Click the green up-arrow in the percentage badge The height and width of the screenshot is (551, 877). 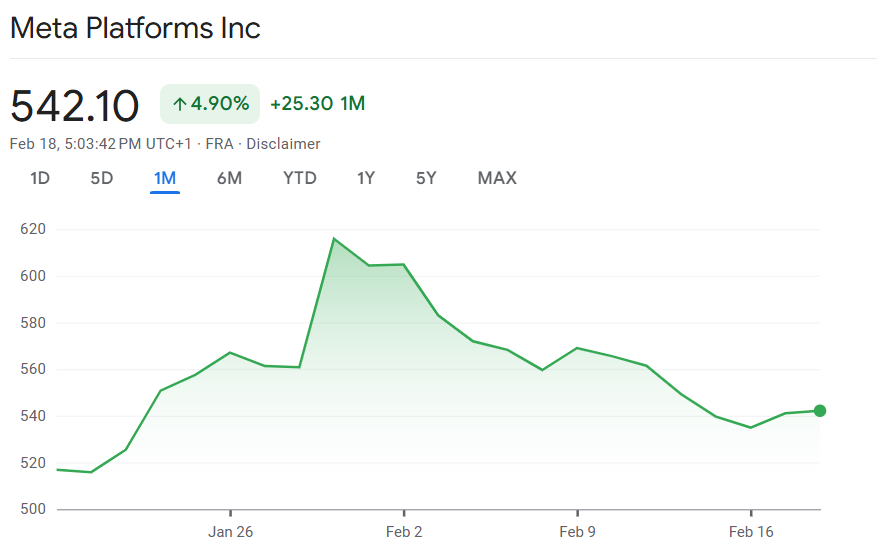point(180,104)
